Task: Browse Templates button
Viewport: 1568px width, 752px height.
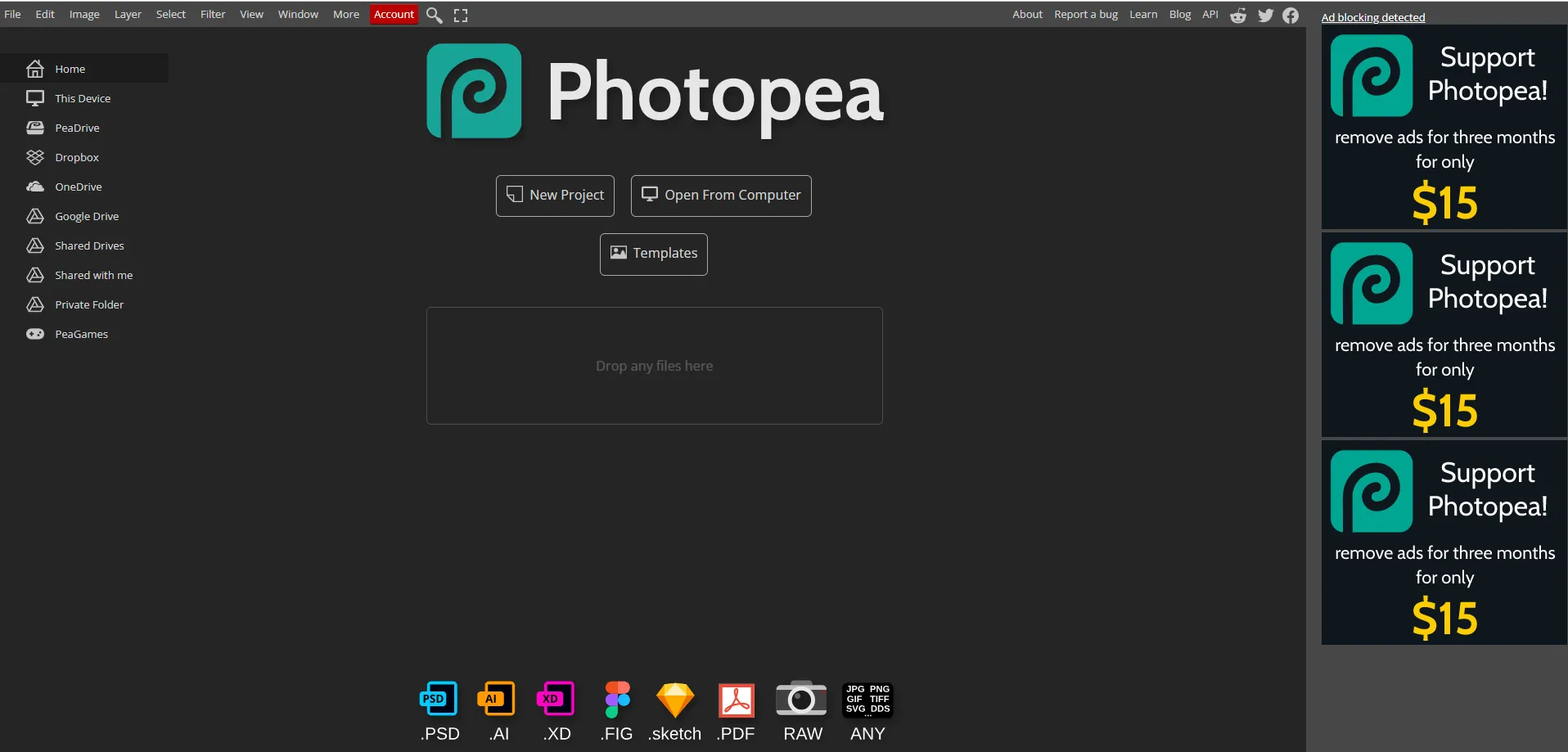Action: point(654,254)
